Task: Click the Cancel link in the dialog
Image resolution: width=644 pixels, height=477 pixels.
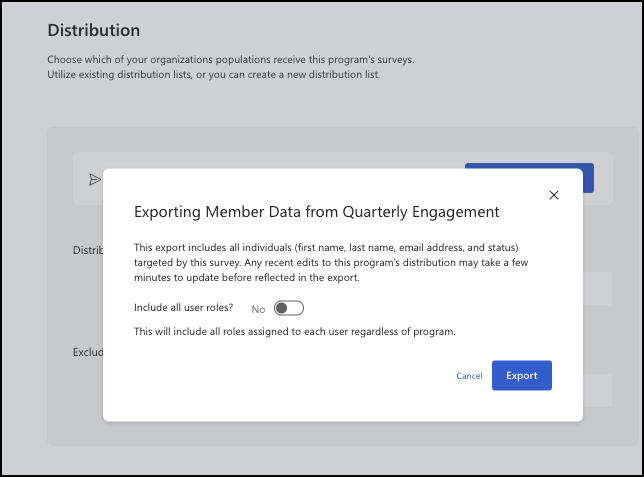Action: [x=469, y=376]
